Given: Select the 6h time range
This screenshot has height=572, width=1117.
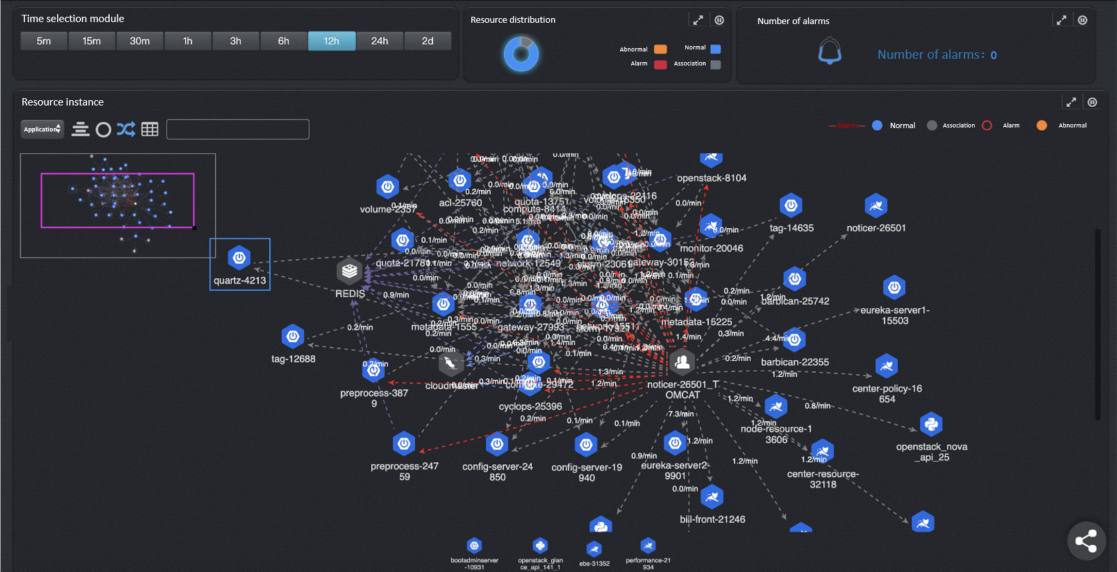Looking at the screenshot, I should coord(284,41).
